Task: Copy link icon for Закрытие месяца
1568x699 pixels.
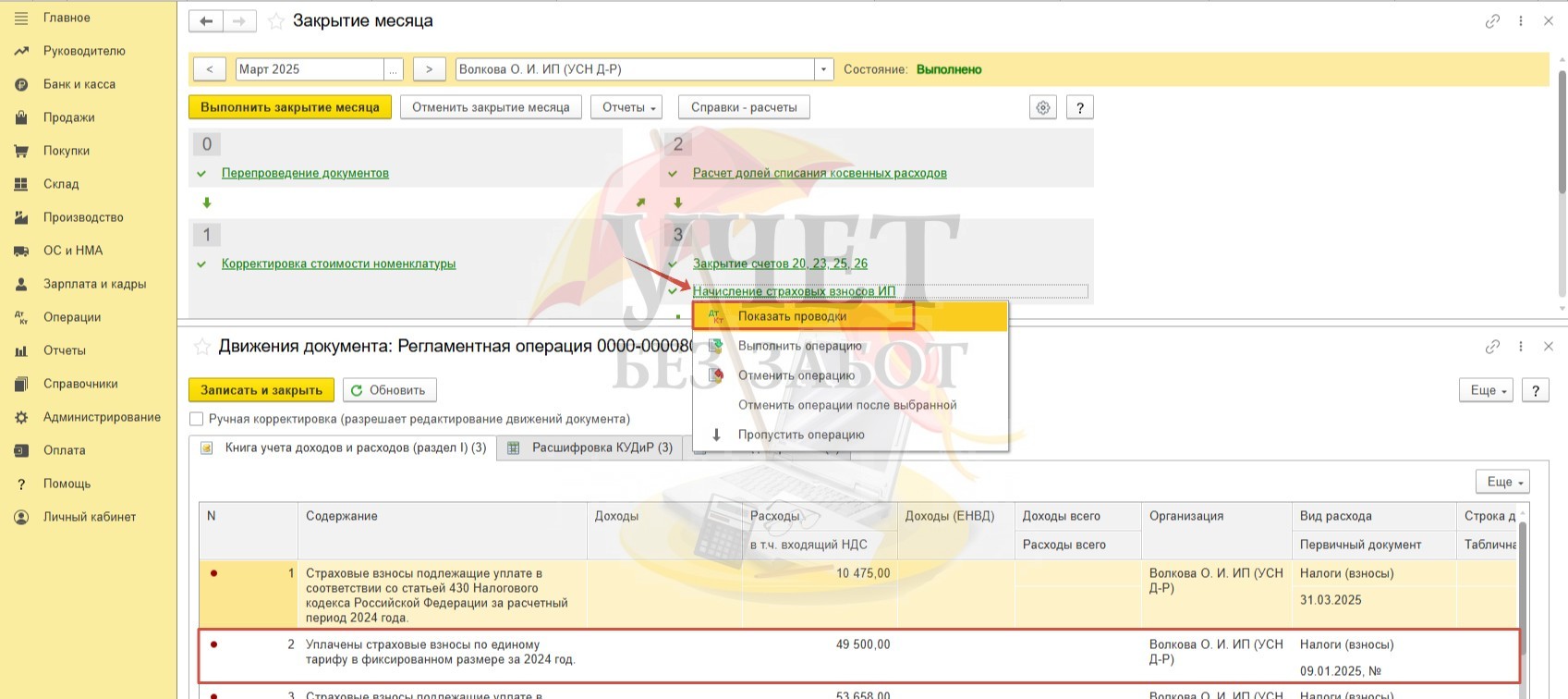Action: coord(1492,21)
